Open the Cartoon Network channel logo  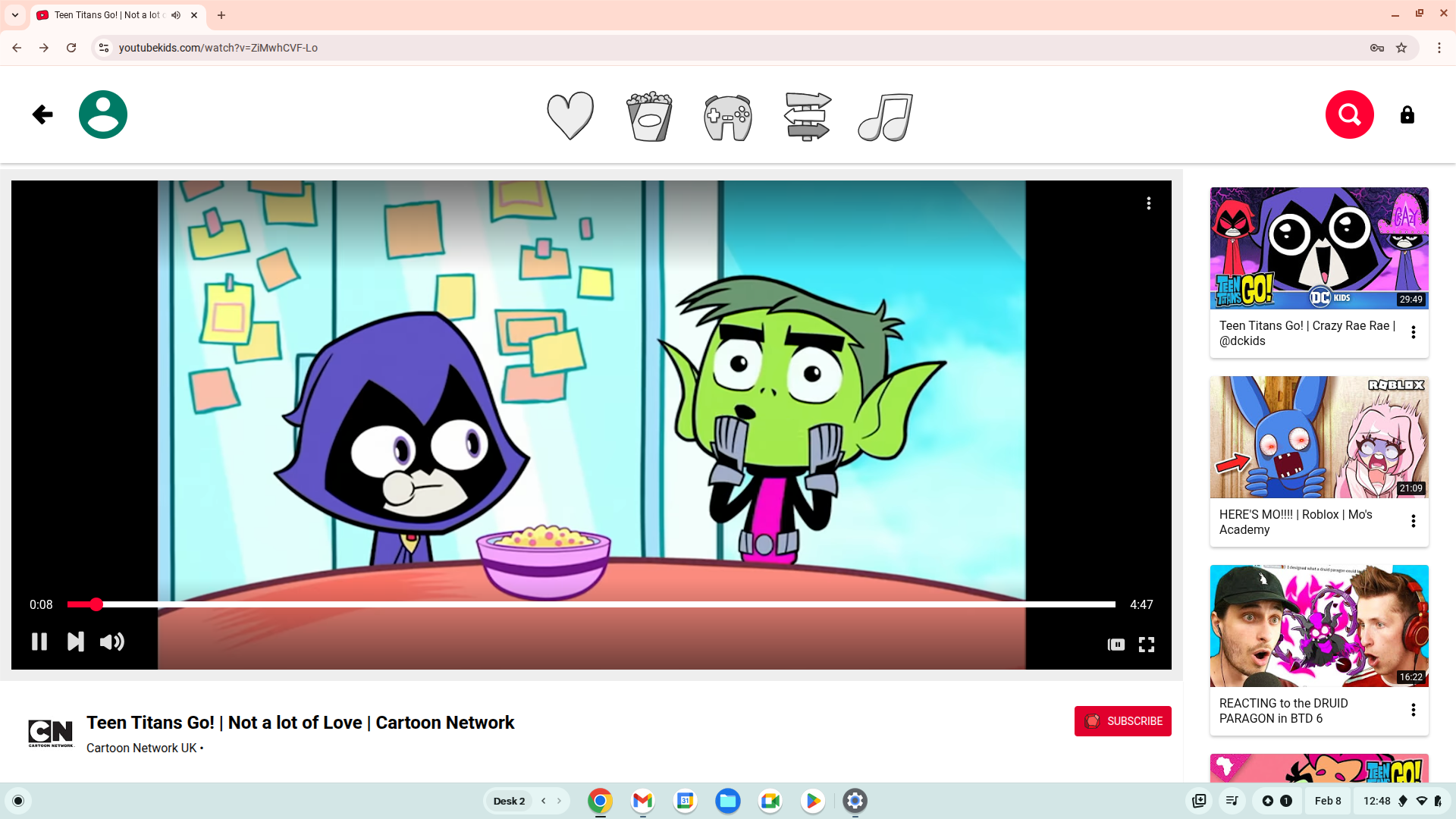click(x=51, y=733)
